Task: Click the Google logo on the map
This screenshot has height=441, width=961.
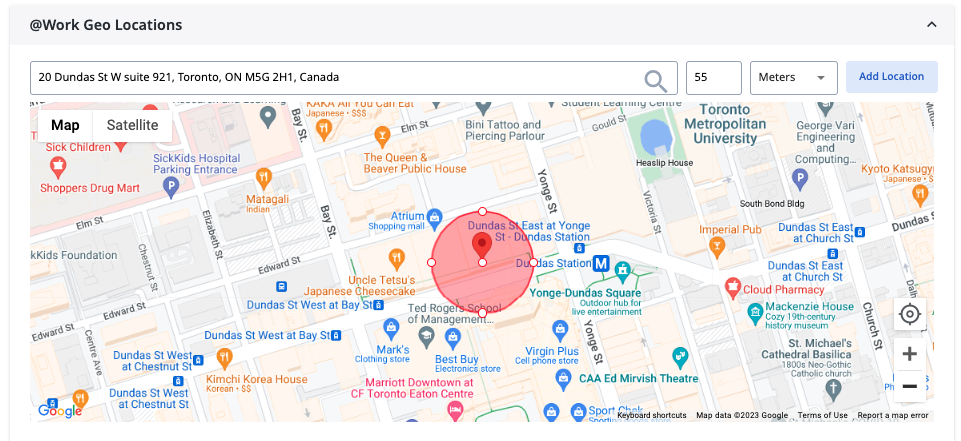Action: [60, 410]
